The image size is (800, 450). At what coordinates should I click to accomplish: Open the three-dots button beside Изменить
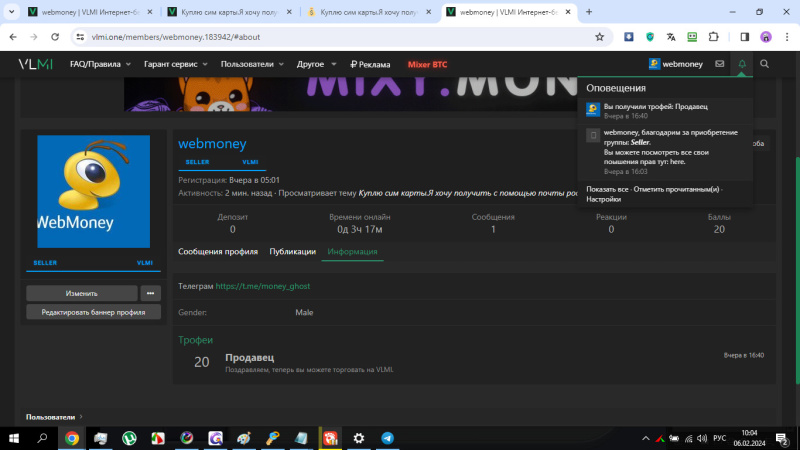coord(151,293)
